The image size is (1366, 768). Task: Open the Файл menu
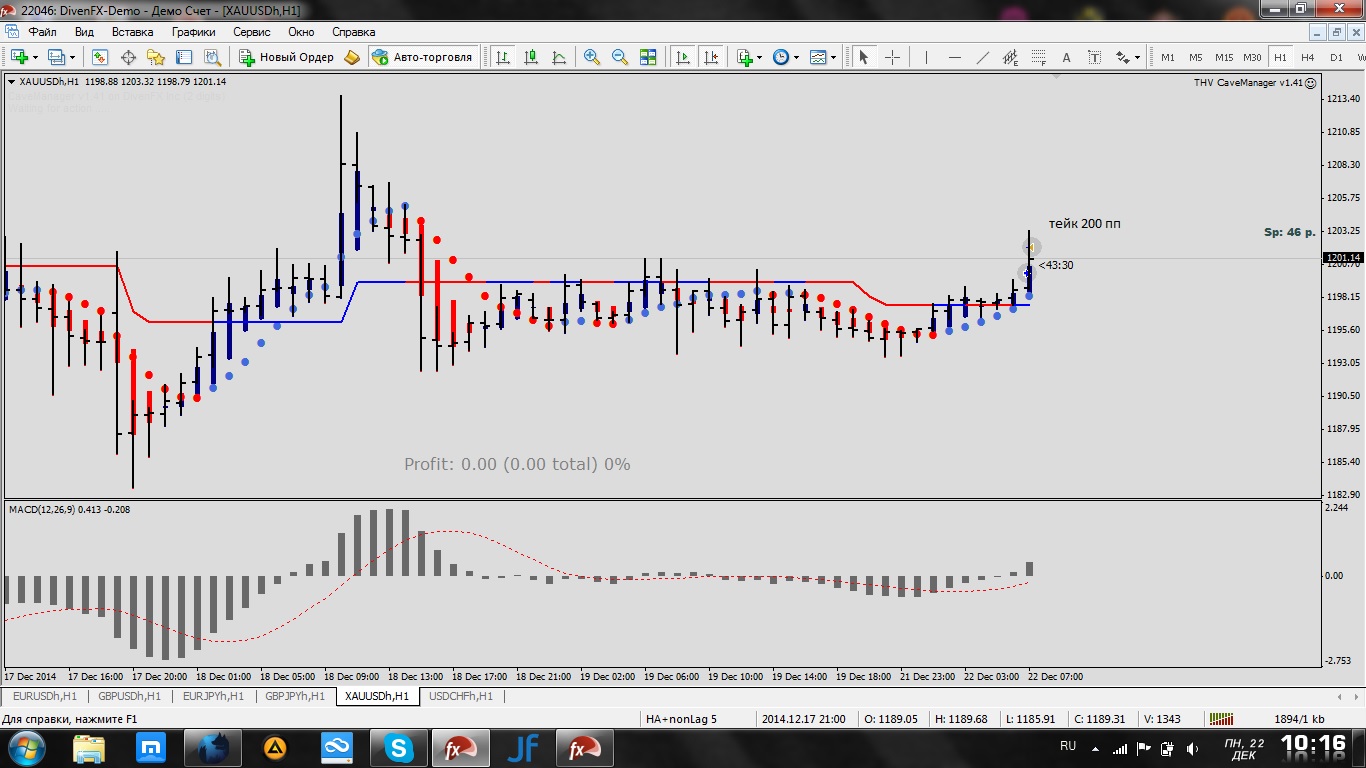pyautogui.click(x=43, y=32)
